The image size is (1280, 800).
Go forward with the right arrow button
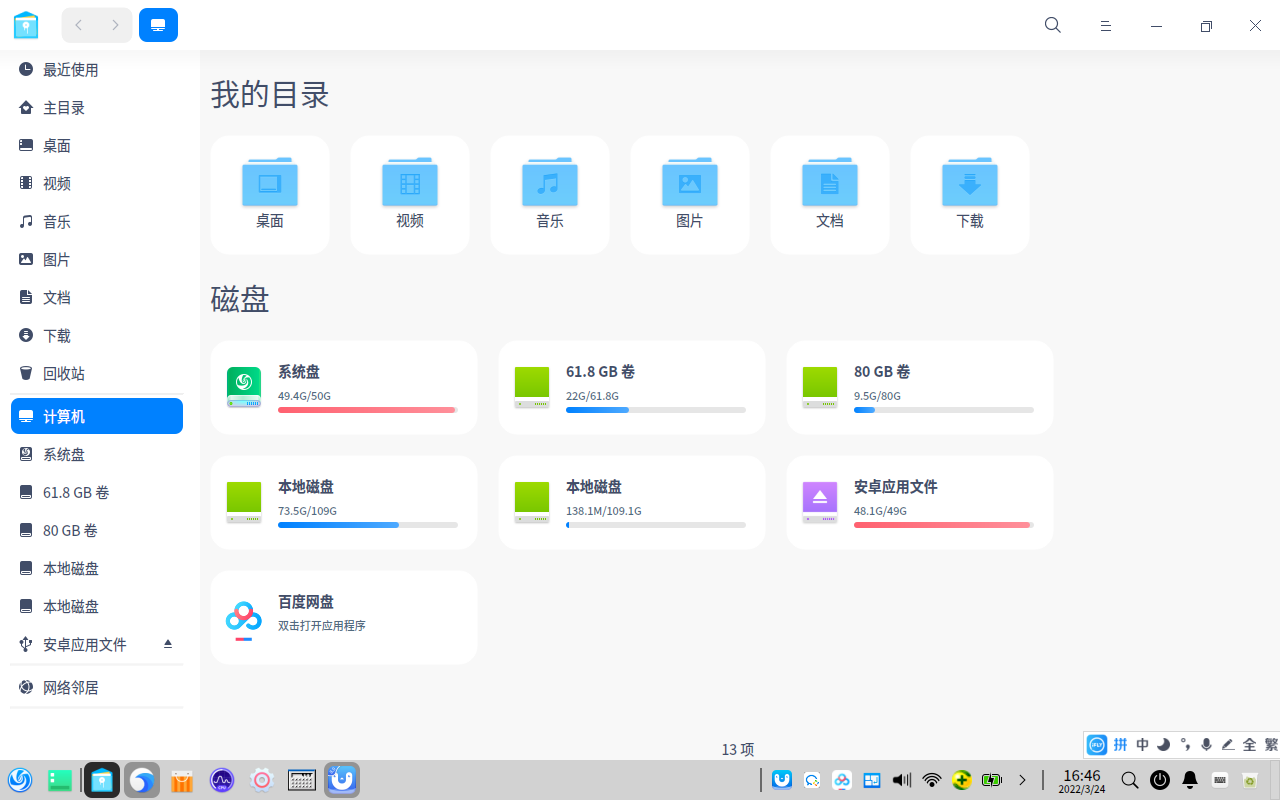pos(115,25)
